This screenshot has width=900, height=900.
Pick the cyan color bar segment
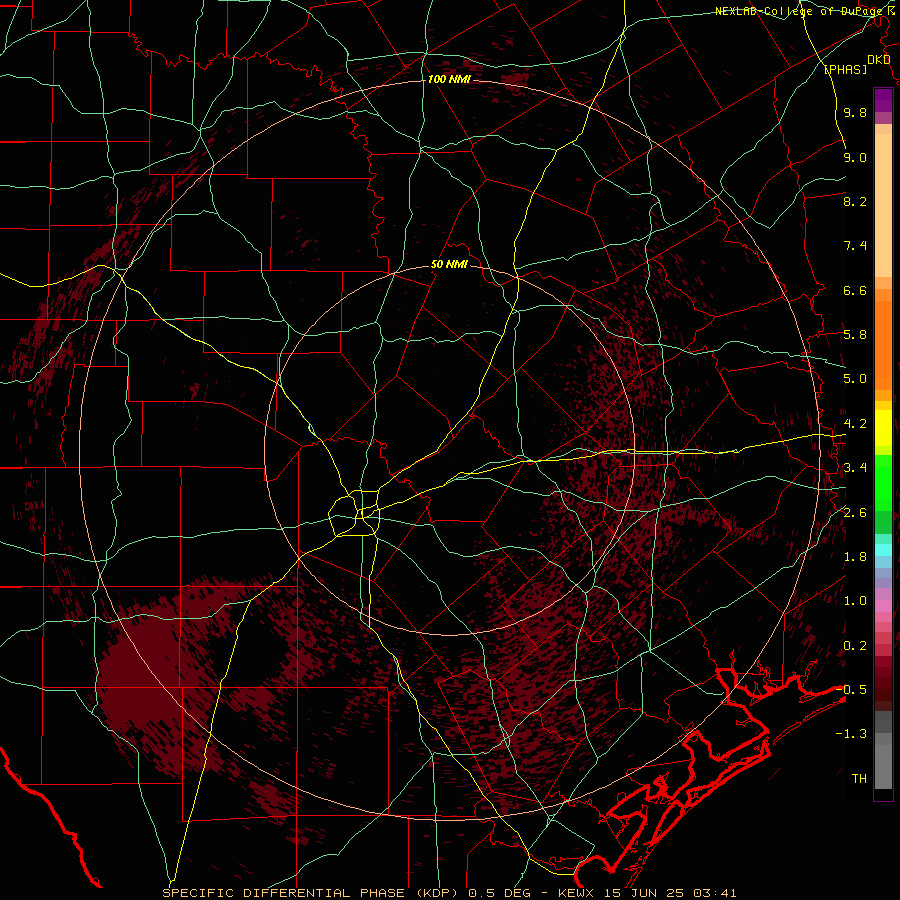[x=883, y=550]
